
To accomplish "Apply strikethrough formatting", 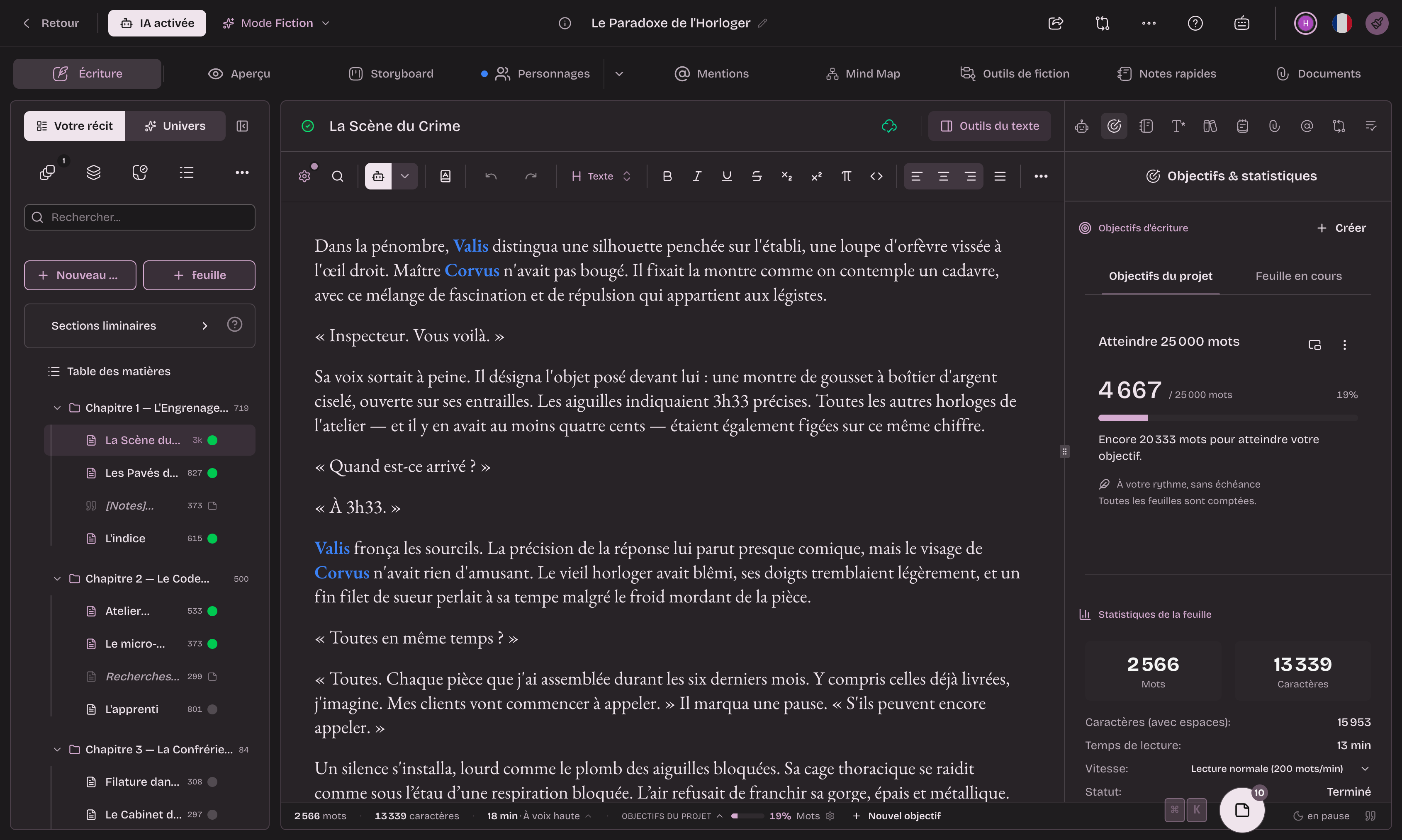I will [x=757, y=176].
